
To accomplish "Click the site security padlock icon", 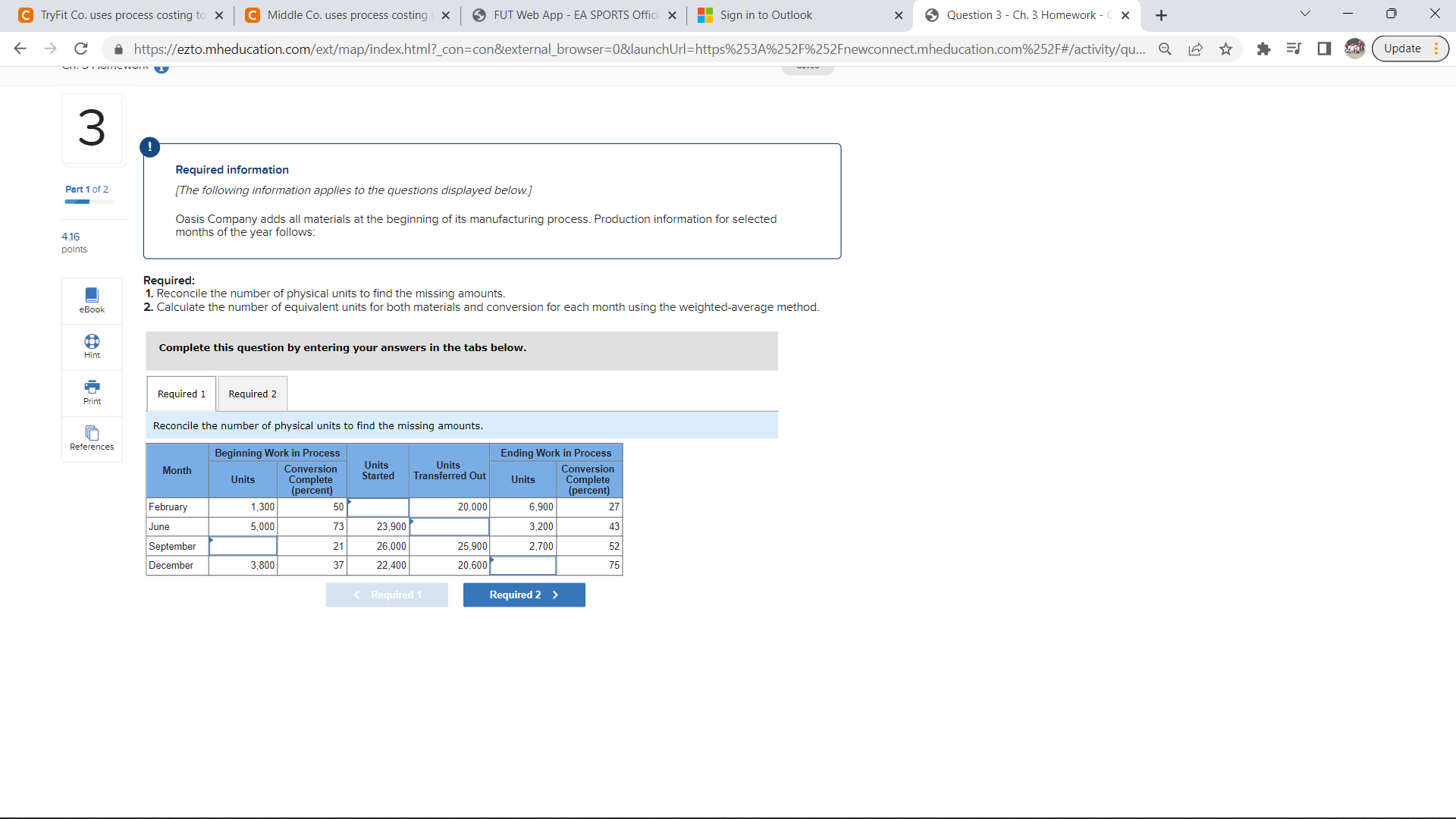I will coord(118,49).
